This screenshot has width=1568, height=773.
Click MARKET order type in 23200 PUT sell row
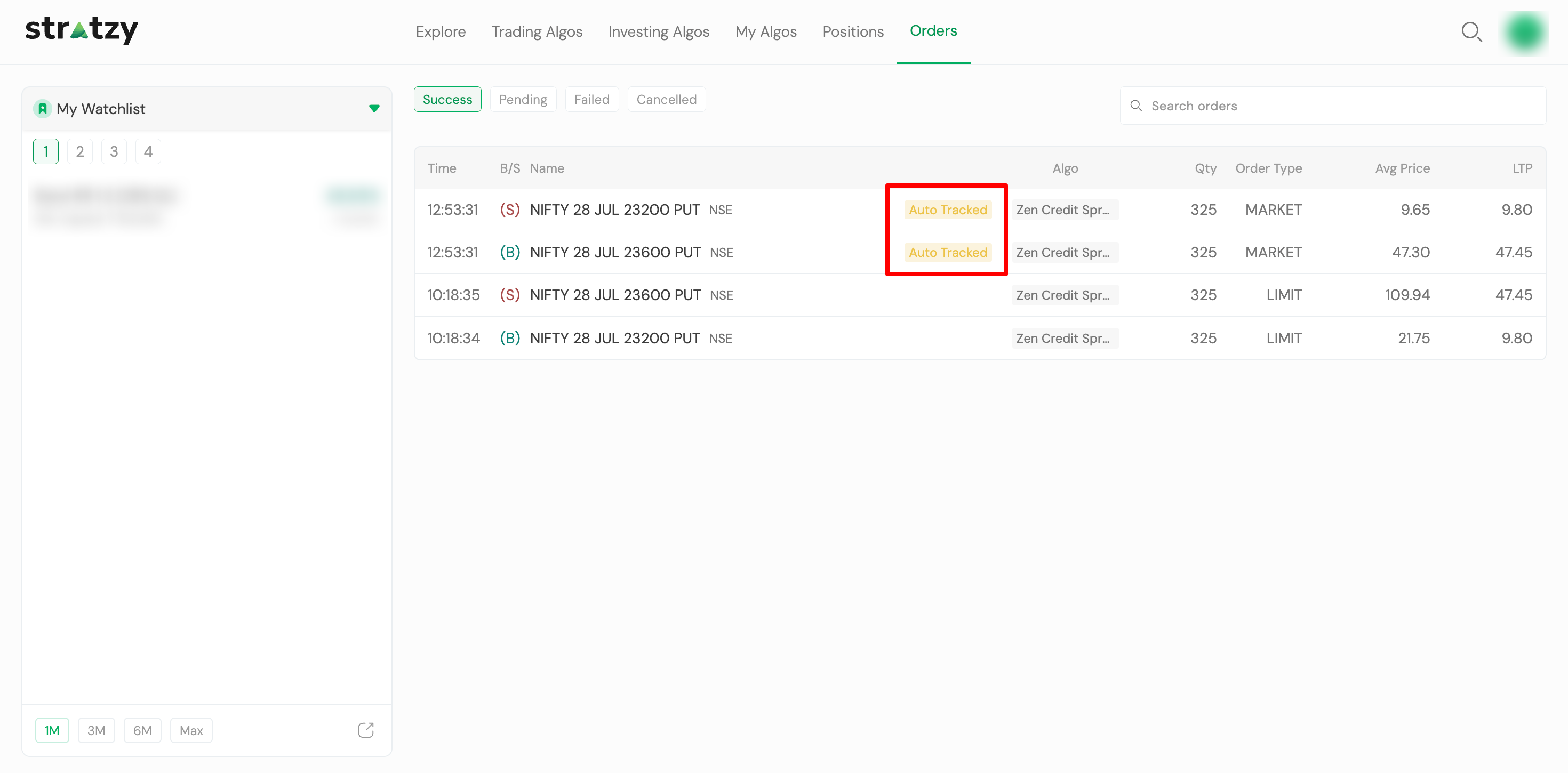pyautogui.click(x=1274, y=210)
